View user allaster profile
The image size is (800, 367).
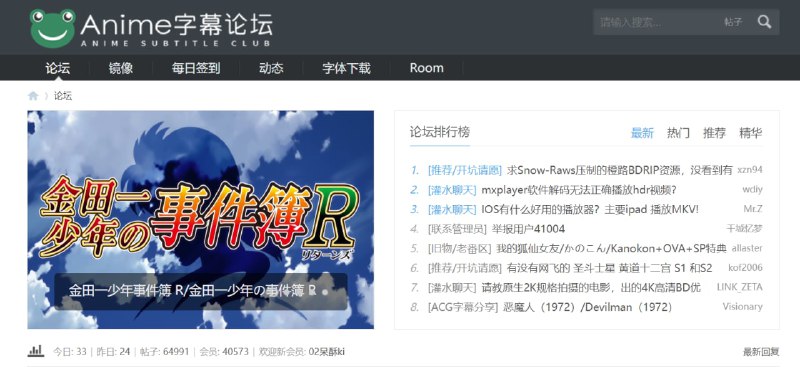(747, 248)
